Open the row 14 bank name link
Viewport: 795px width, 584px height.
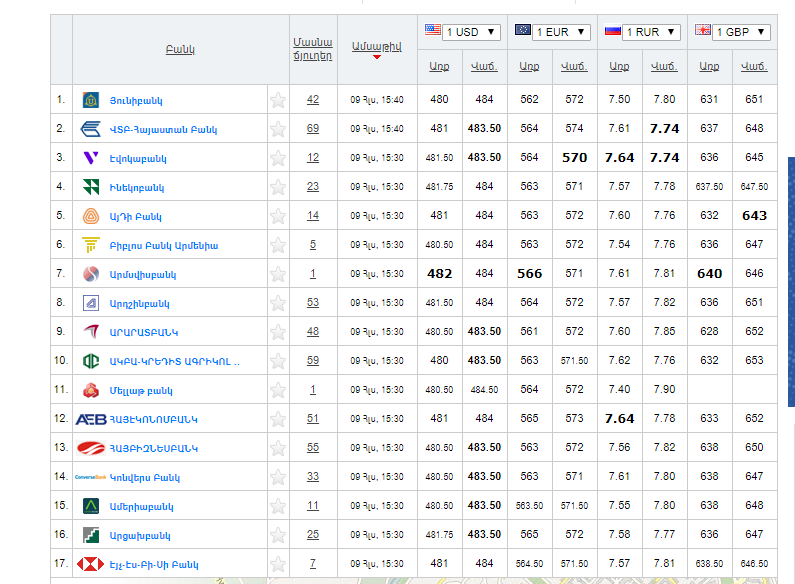[x=145, y=478]
